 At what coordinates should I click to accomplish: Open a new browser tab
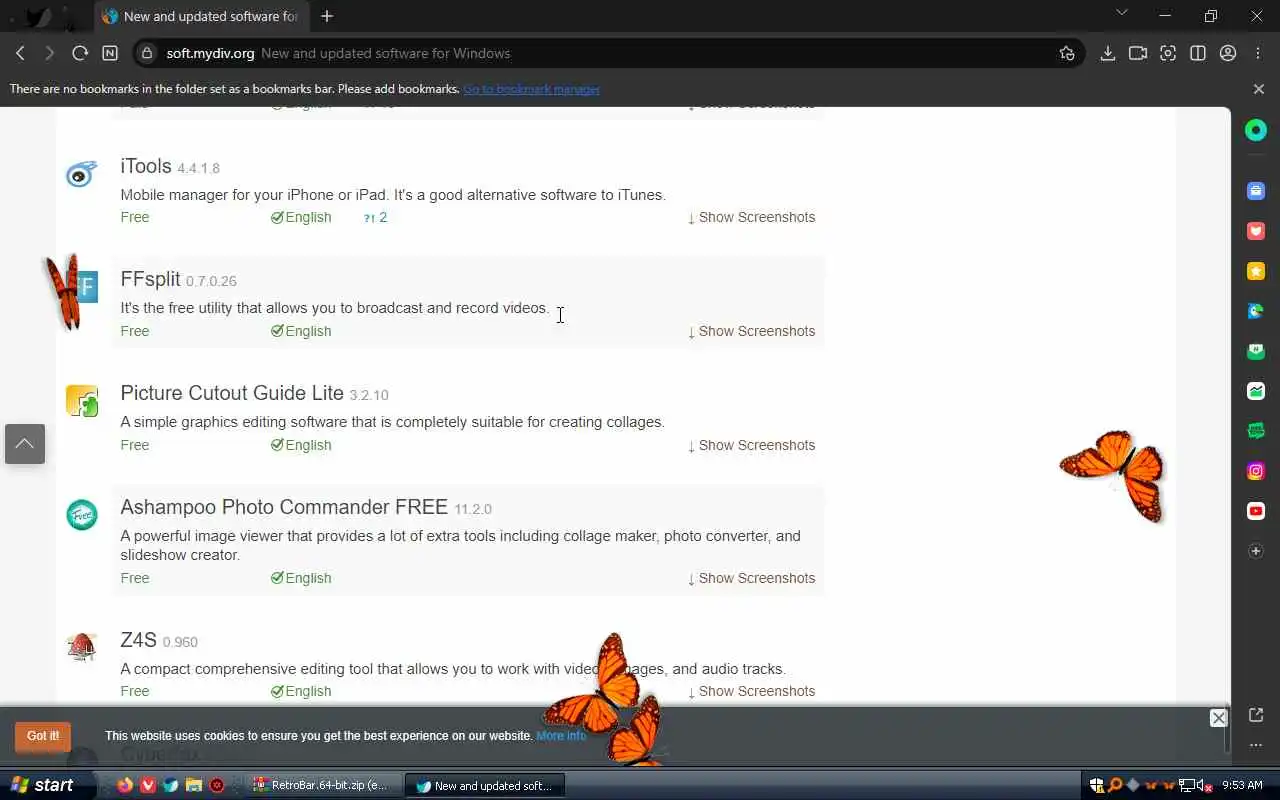(x=327, y=16)
